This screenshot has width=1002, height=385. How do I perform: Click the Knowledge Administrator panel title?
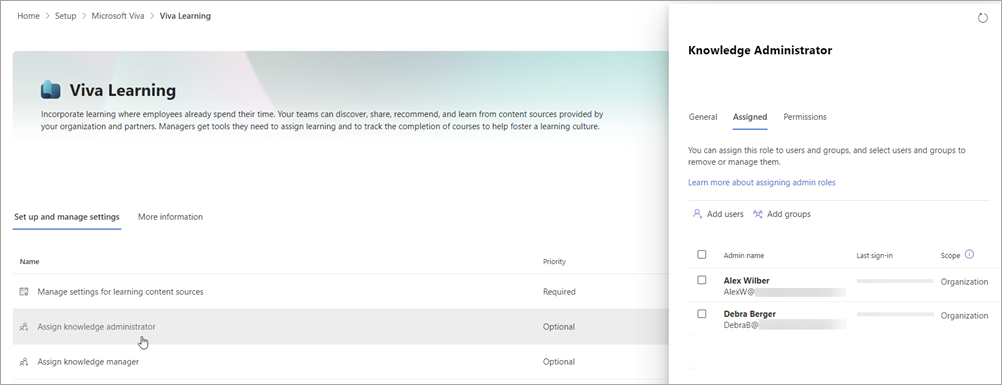[760, 50]
